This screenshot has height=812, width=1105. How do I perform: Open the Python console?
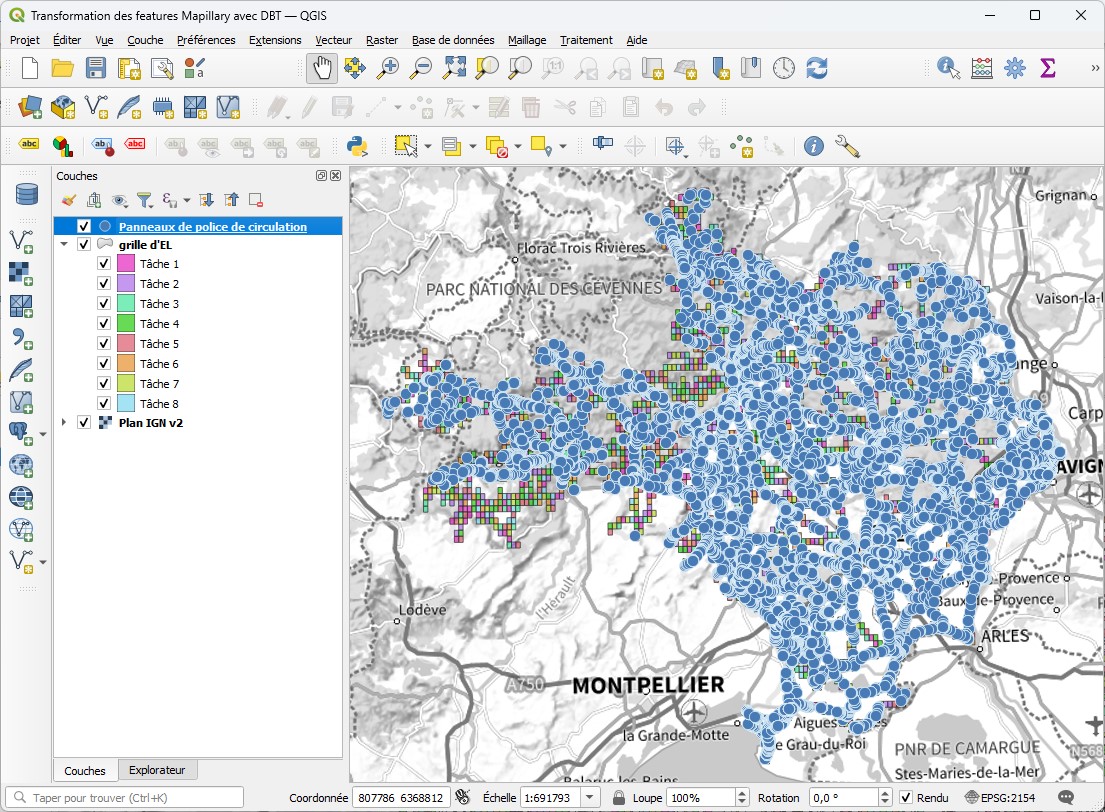[x=357, y=147]
